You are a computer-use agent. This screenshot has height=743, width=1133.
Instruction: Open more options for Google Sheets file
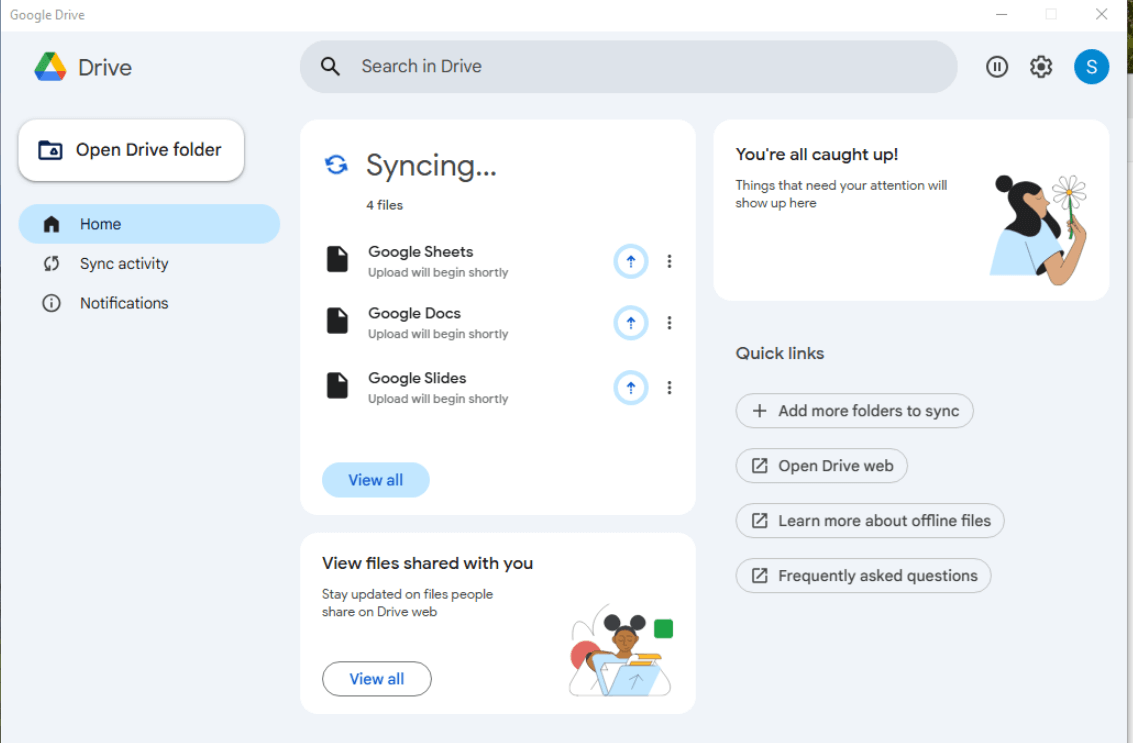coord(669,262)
